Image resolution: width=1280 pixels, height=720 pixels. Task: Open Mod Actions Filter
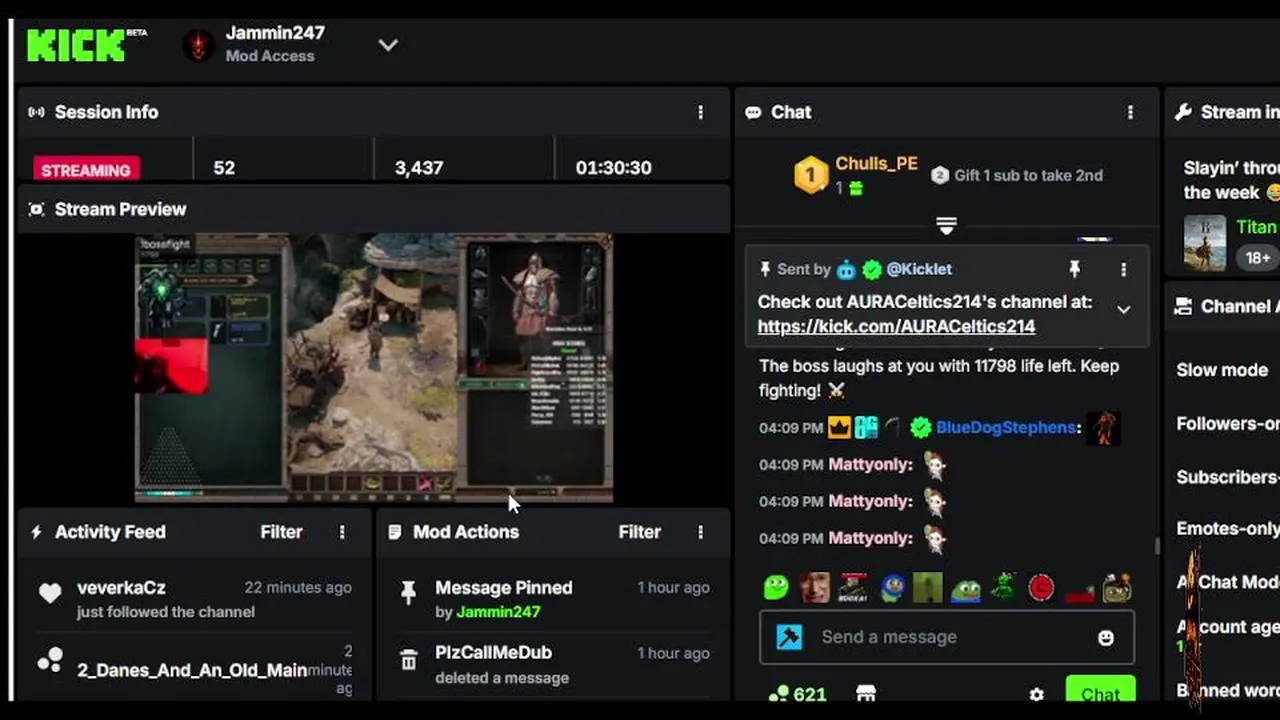pos(639,532)
